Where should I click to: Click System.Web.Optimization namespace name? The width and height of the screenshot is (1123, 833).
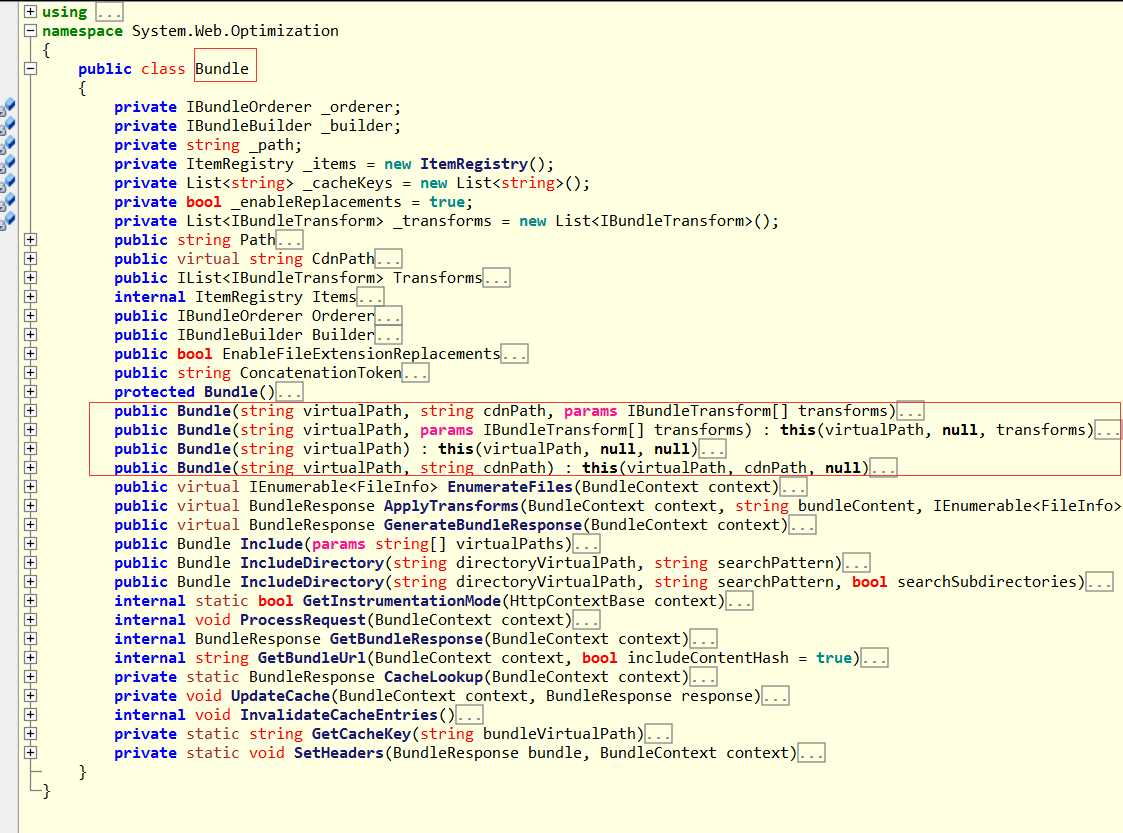pyautogui.click(x=235, y=31)
